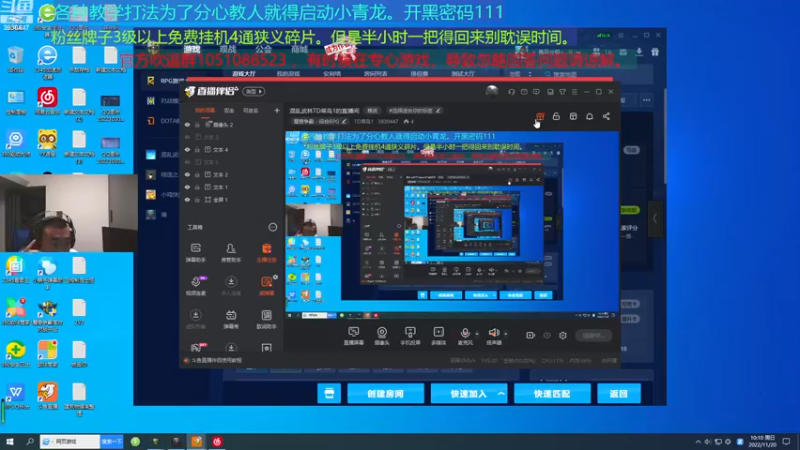Open streaming settings gear icon
800x450 pixels.
(x=563, y=335)
